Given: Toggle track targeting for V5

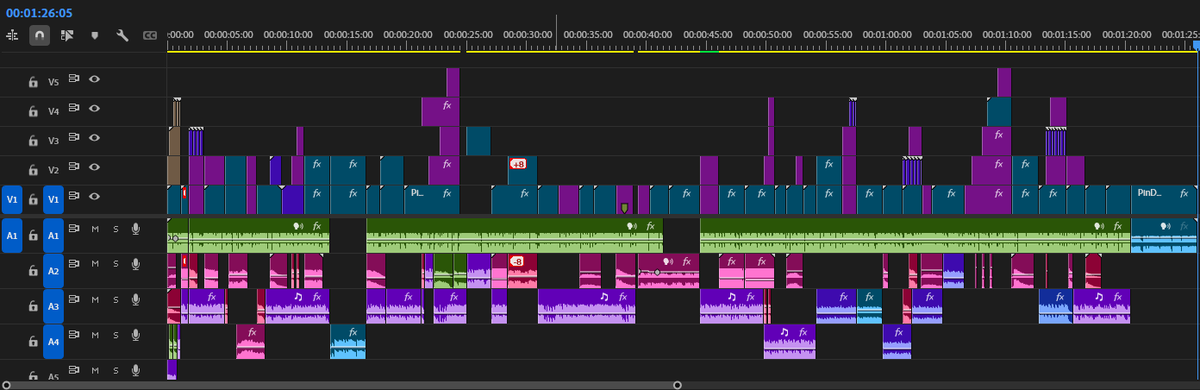Looking at the screenshot, I should pos(54,82).
